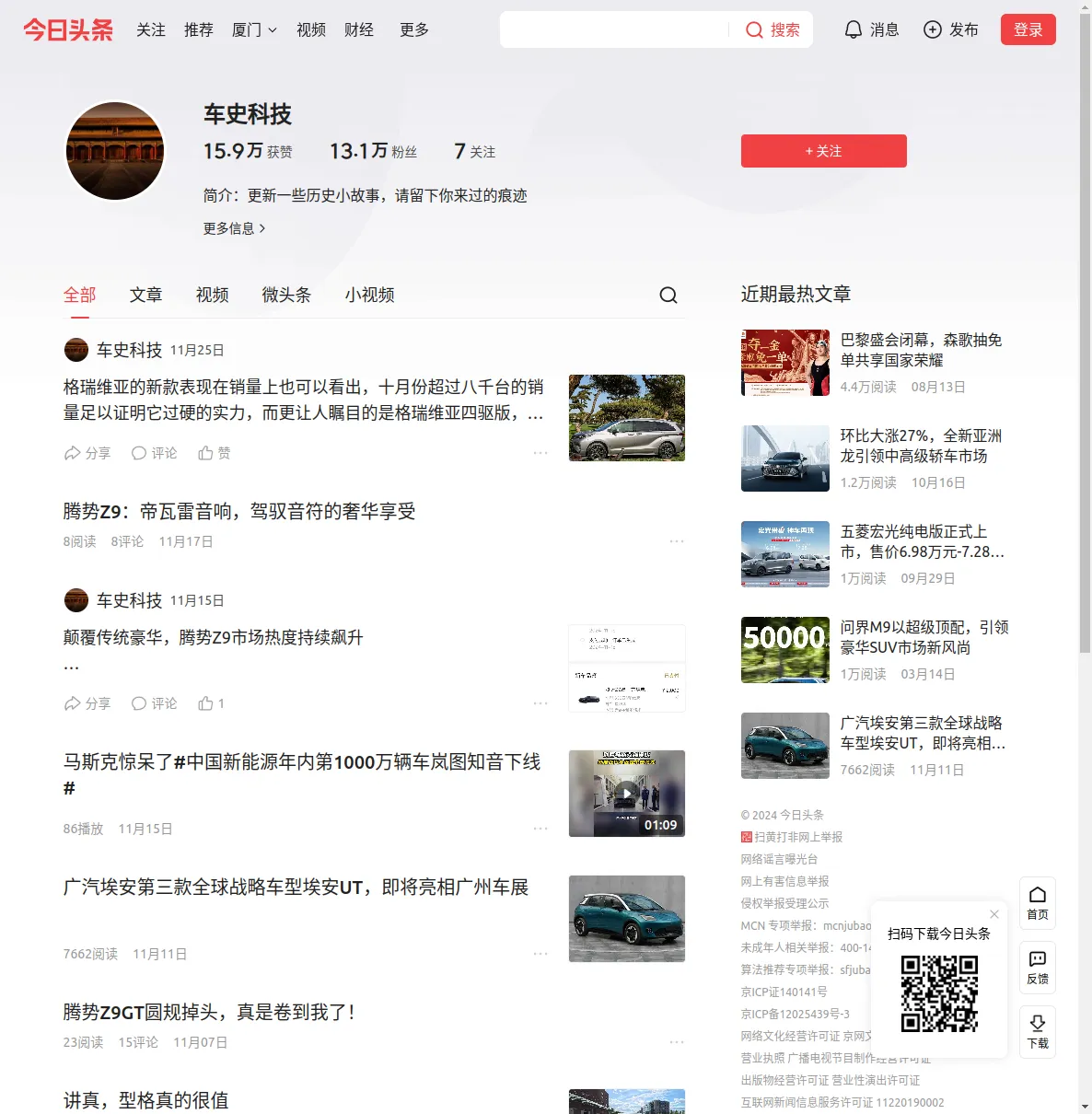Open the 反馈 feedback floating button
The width and height of the screenshot is (1092, 1114).
(1038, 968)
